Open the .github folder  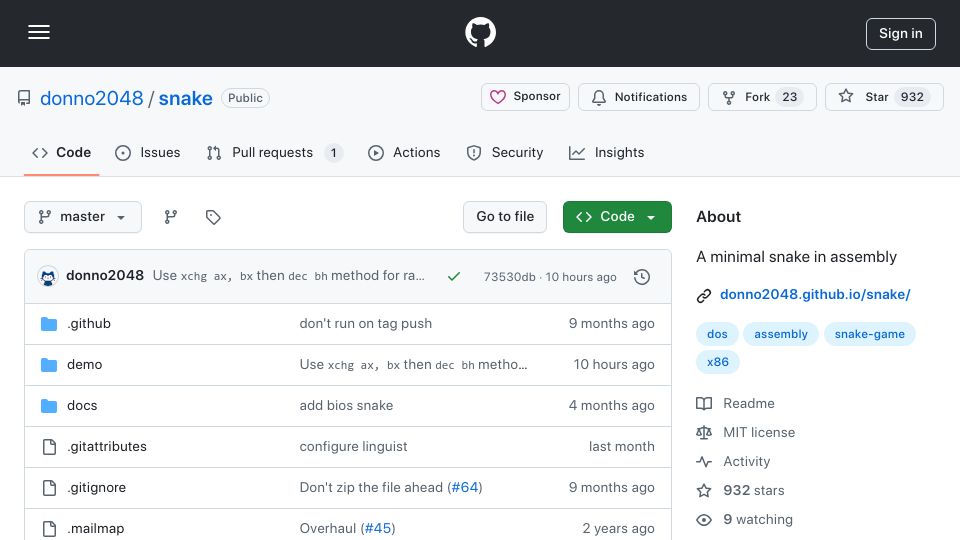(x=89, y=323)
